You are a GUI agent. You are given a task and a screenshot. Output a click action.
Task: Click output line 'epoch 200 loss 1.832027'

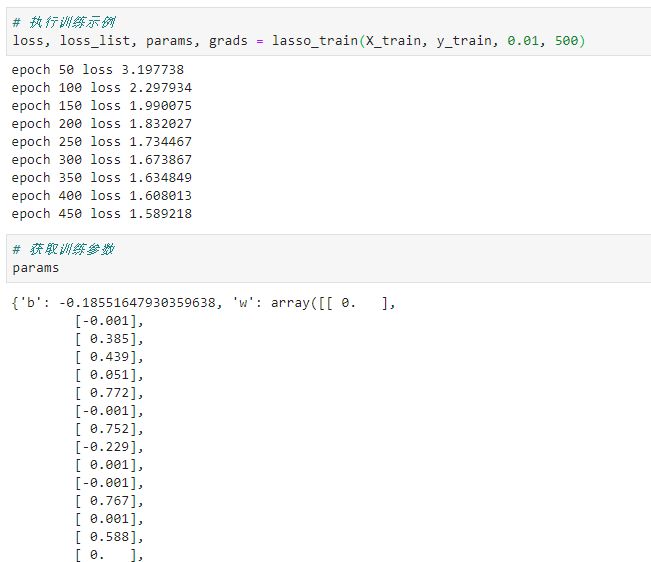(102, 123)
